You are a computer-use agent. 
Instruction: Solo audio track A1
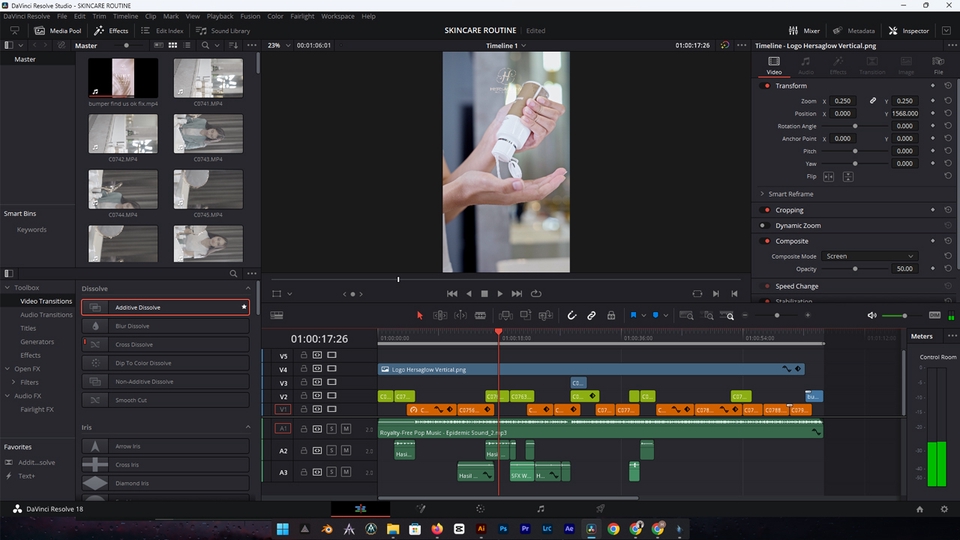click(331, 428)
